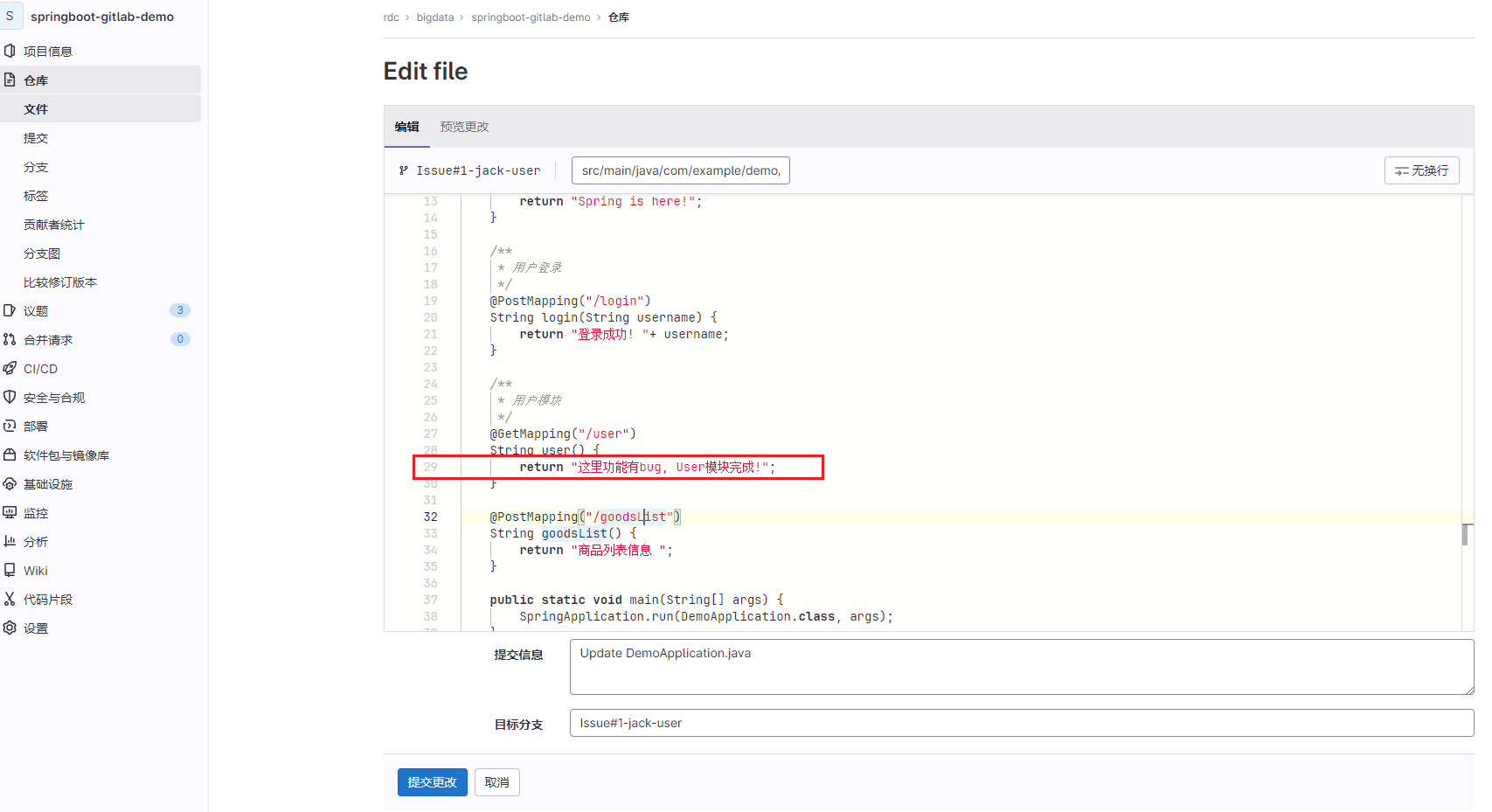Click the @GetMapping("/user") code line
The image size is (1492, 812).
[563, 434]
